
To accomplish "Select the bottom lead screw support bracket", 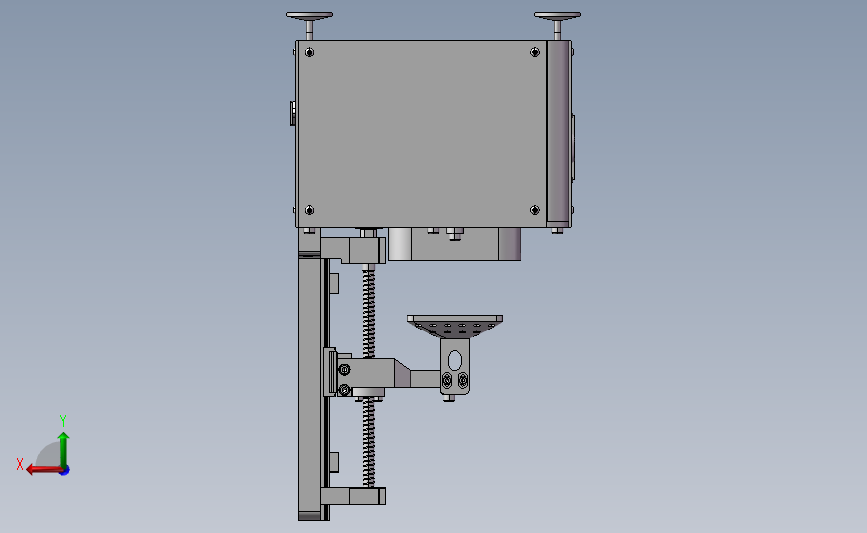I will 353,496.
